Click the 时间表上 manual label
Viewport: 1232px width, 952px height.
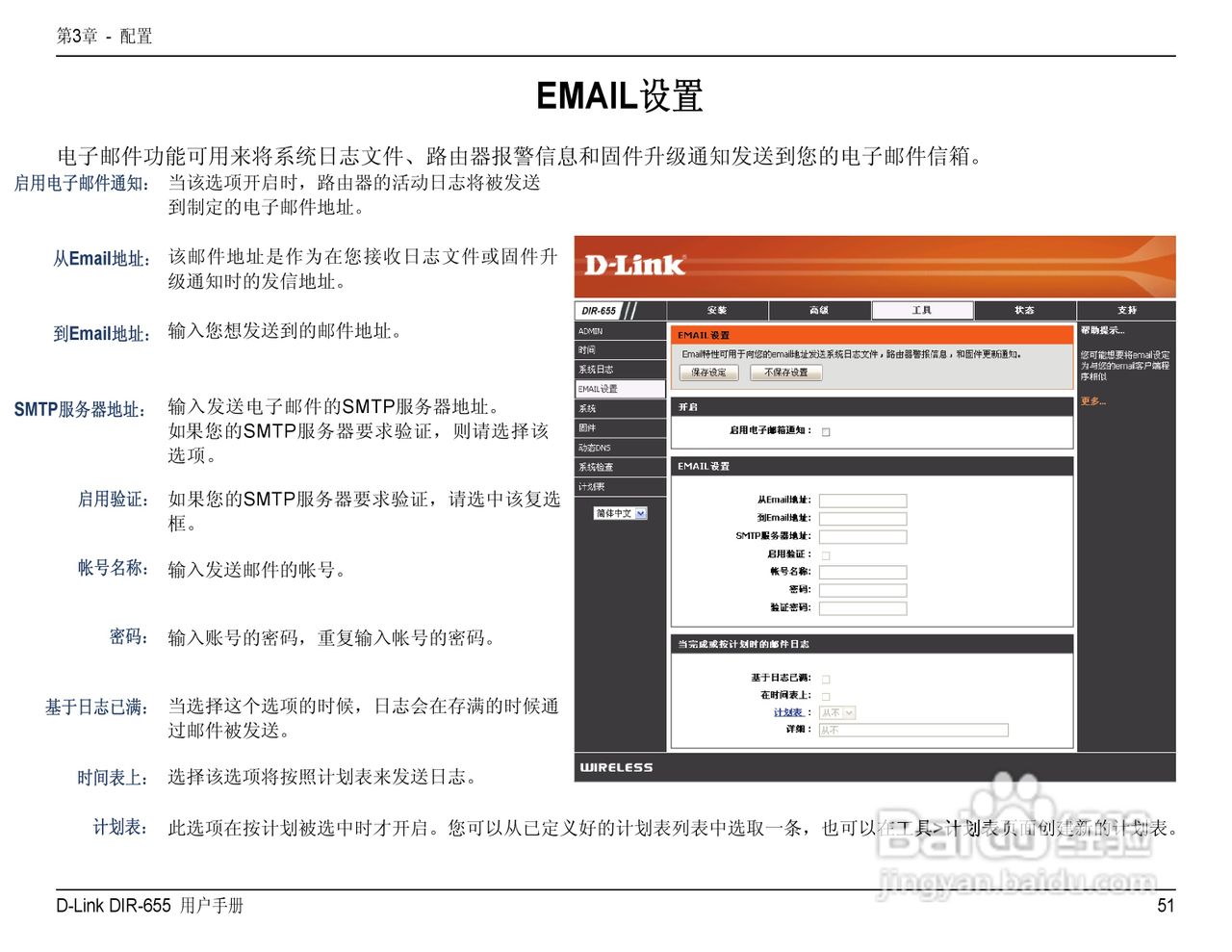114,777
